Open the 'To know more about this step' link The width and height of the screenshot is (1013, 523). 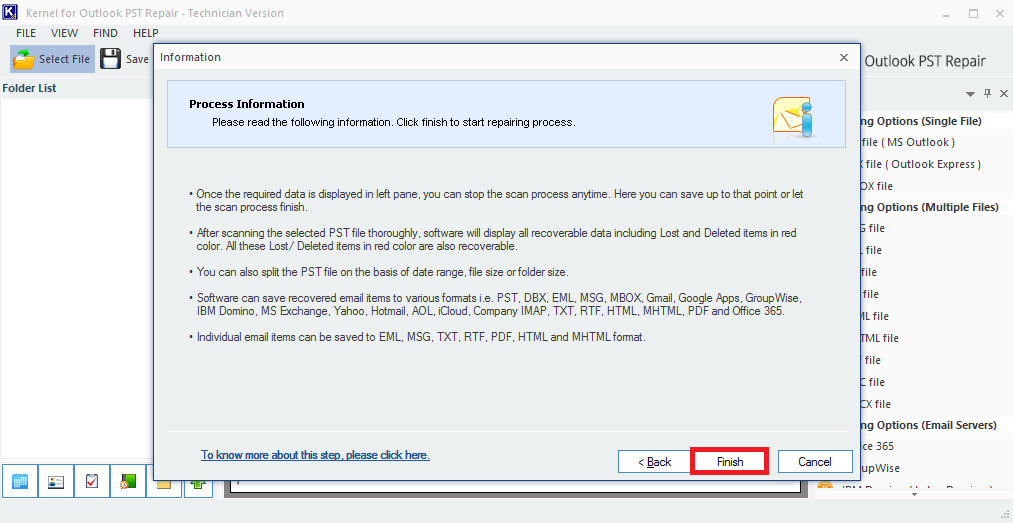point(315,455)
